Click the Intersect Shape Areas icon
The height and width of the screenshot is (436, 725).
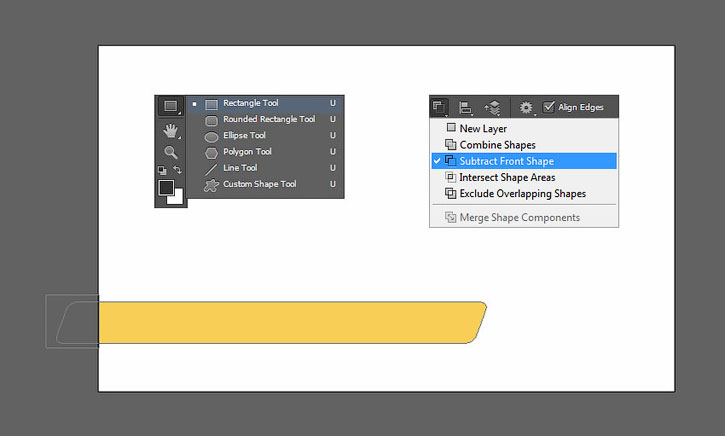450,177
